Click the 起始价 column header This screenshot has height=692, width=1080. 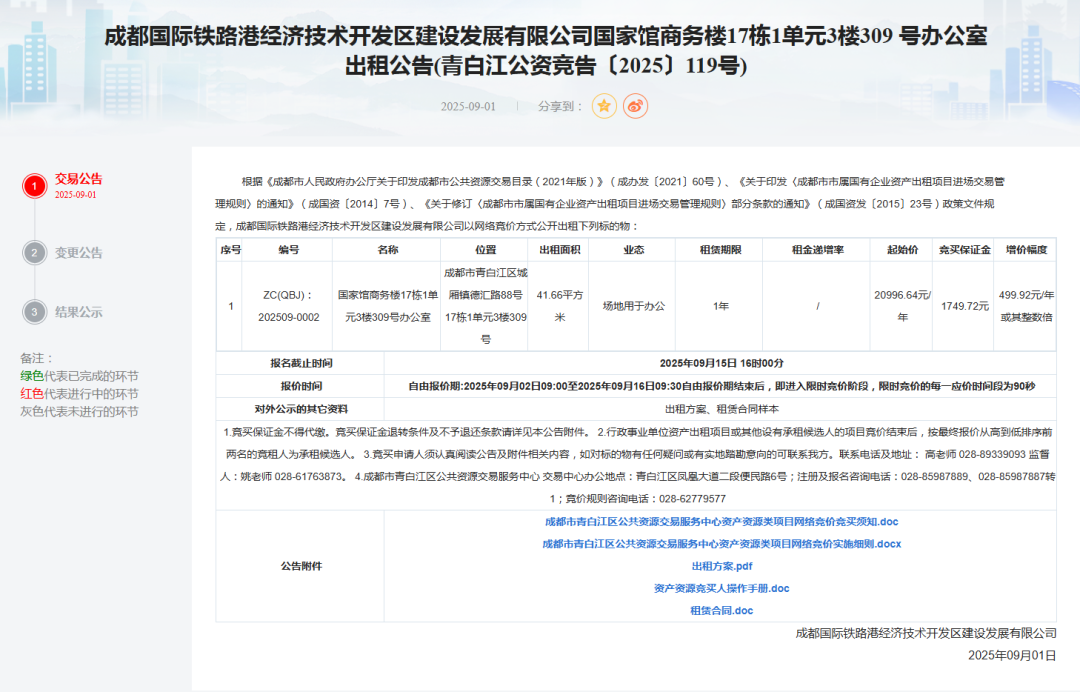point(902,250)
